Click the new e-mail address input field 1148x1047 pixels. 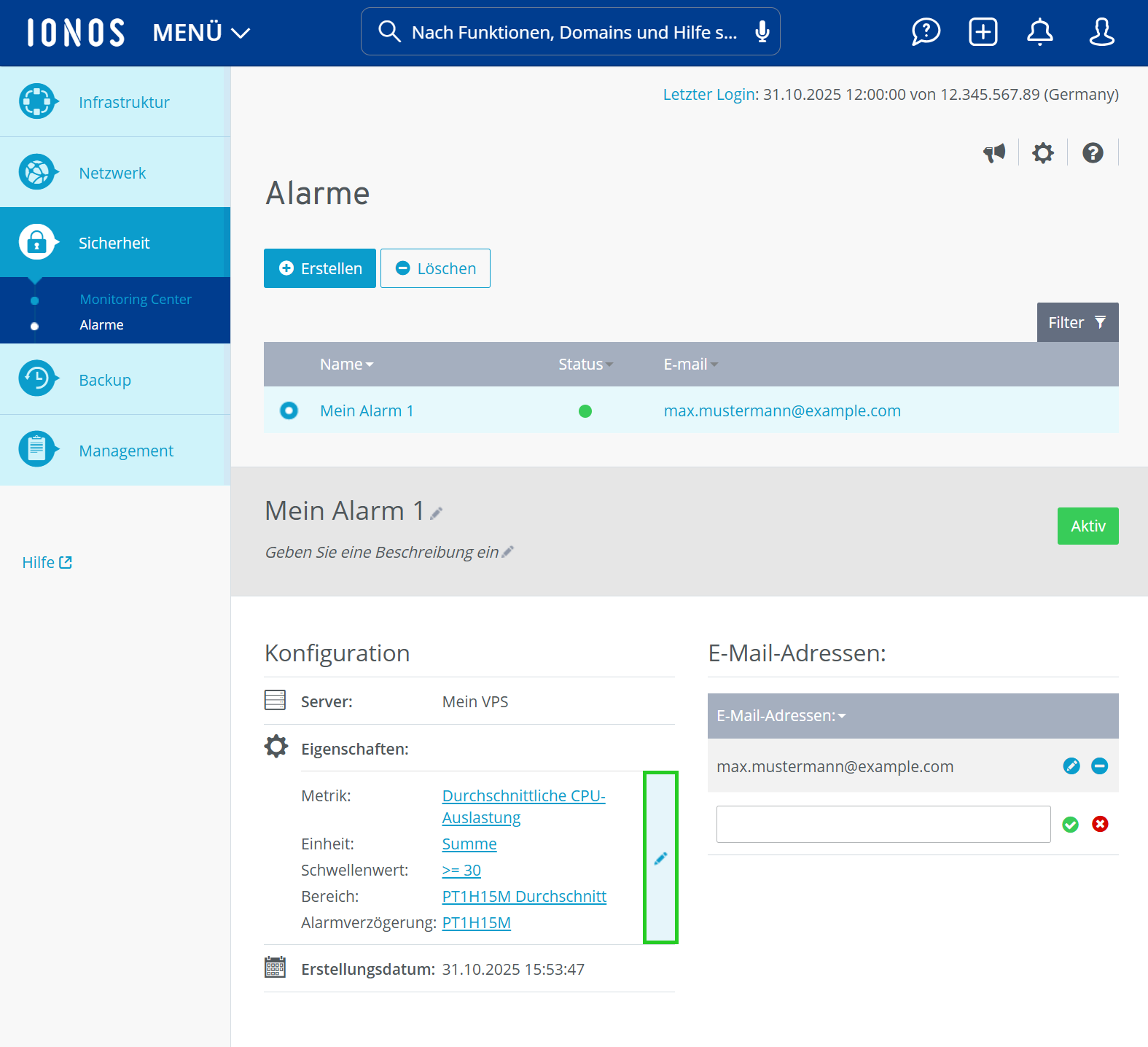click(x=883, y=824)
